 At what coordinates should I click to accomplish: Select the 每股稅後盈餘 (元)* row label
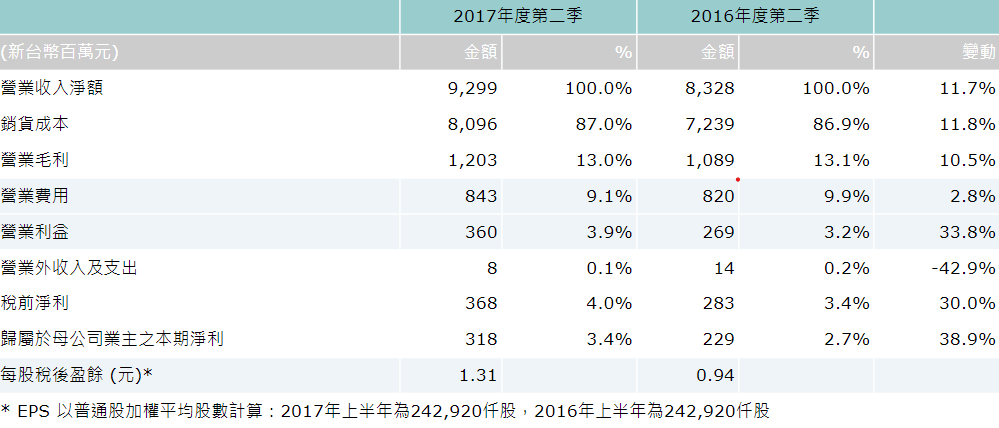pyautogui.click(x=78, y=375)
